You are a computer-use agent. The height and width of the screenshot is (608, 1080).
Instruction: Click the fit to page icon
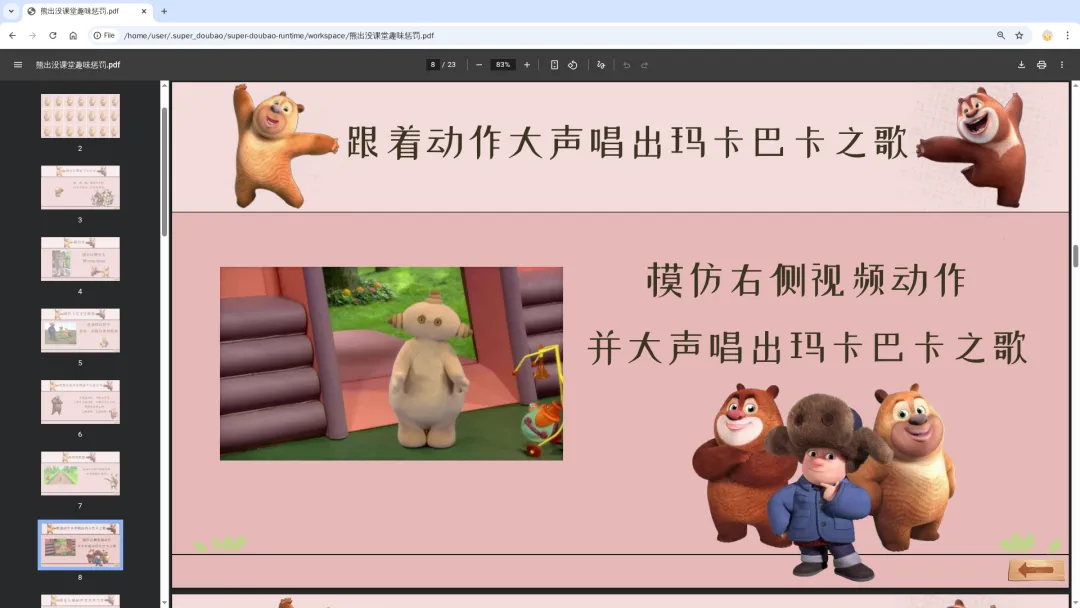tap(554, 65)
